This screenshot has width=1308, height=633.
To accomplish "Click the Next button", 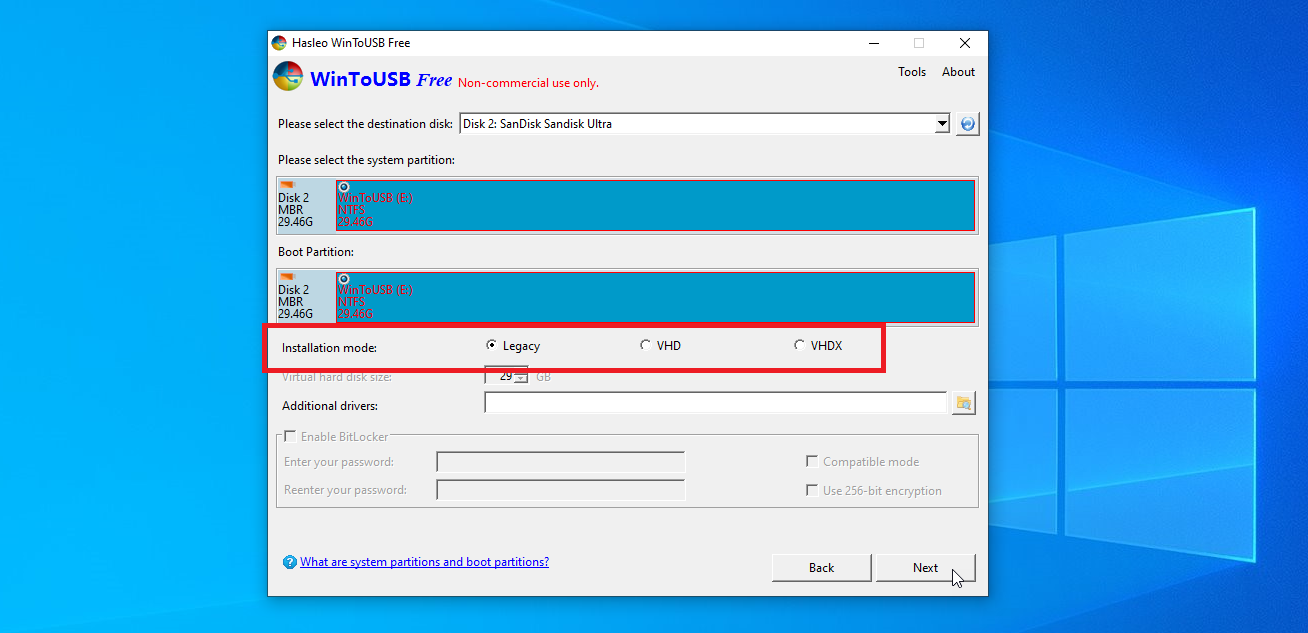I will (925, 568).
